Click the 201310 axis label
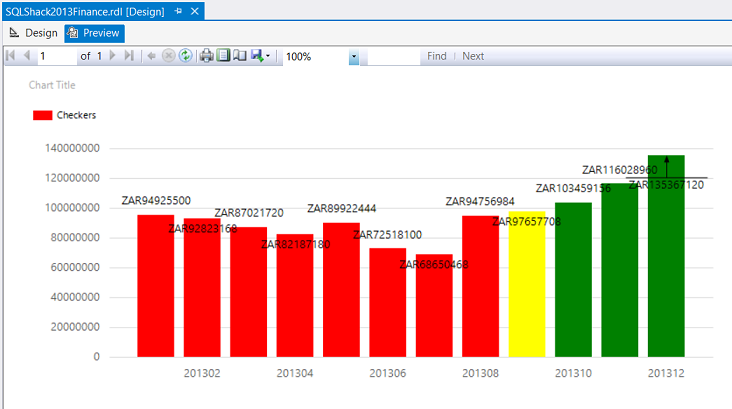Image resolution: width=732 pixels, height=409 pixels. coord(573,373)
